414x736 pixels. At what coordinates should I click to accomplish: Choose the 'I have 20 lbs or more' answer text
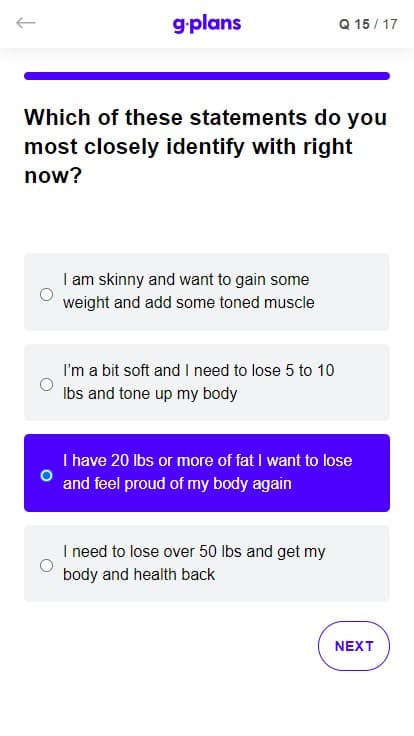point(207,472)
